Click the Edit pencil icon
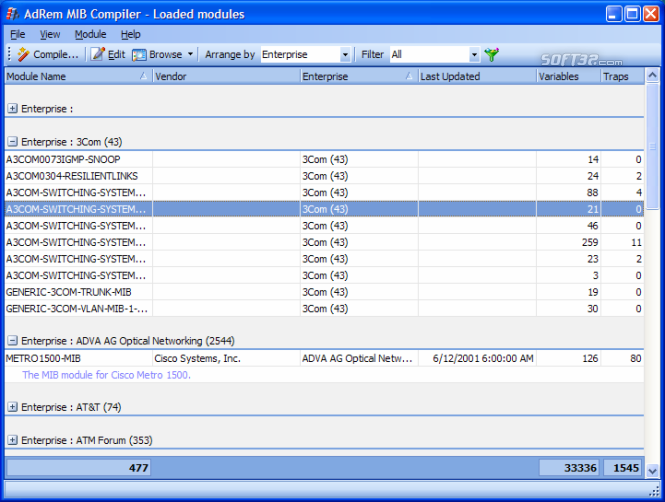The height and width of the screenshot is (502, 665). 98,54
